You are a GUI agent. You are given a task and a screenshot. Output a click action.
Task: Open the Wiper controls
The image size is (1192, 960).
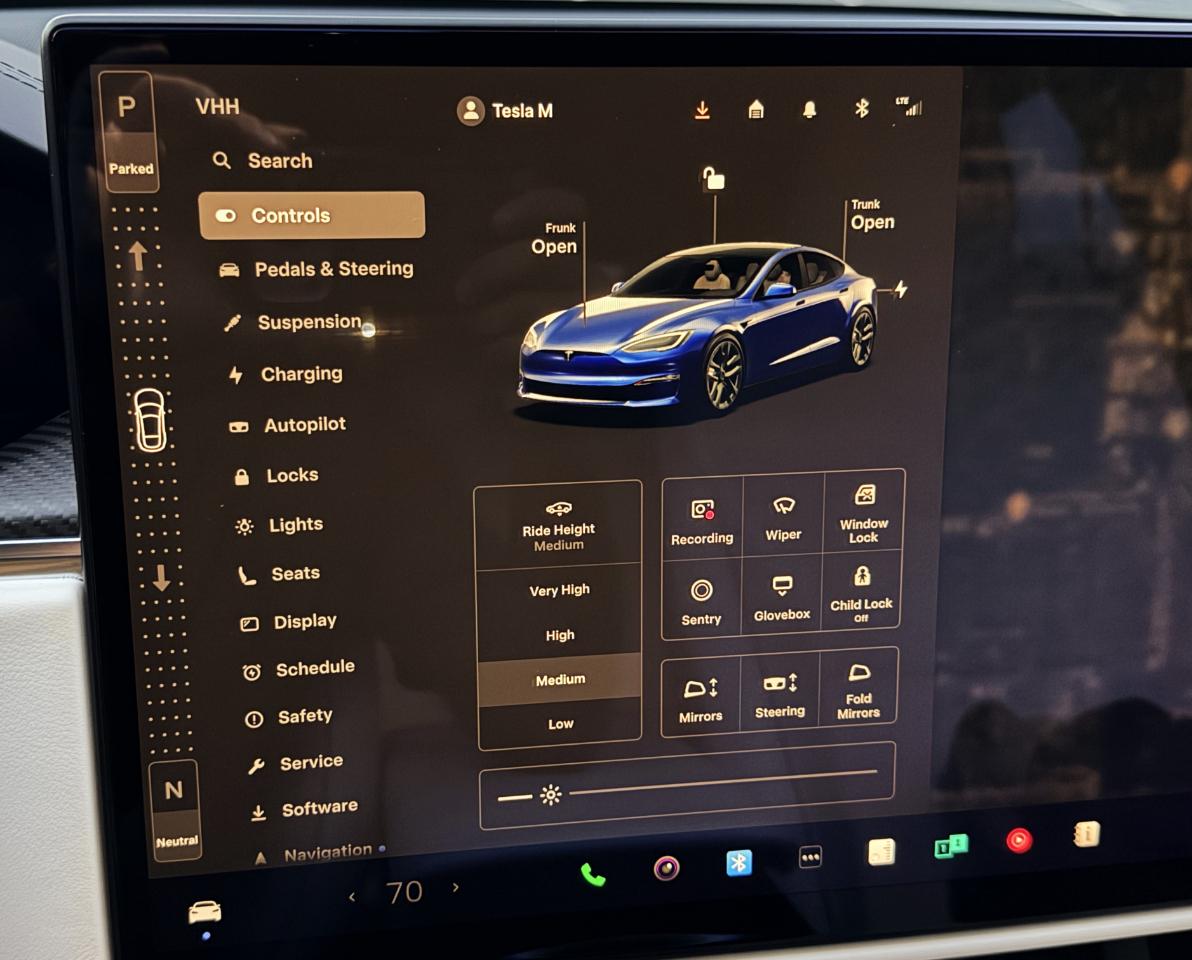click(783, 518)
